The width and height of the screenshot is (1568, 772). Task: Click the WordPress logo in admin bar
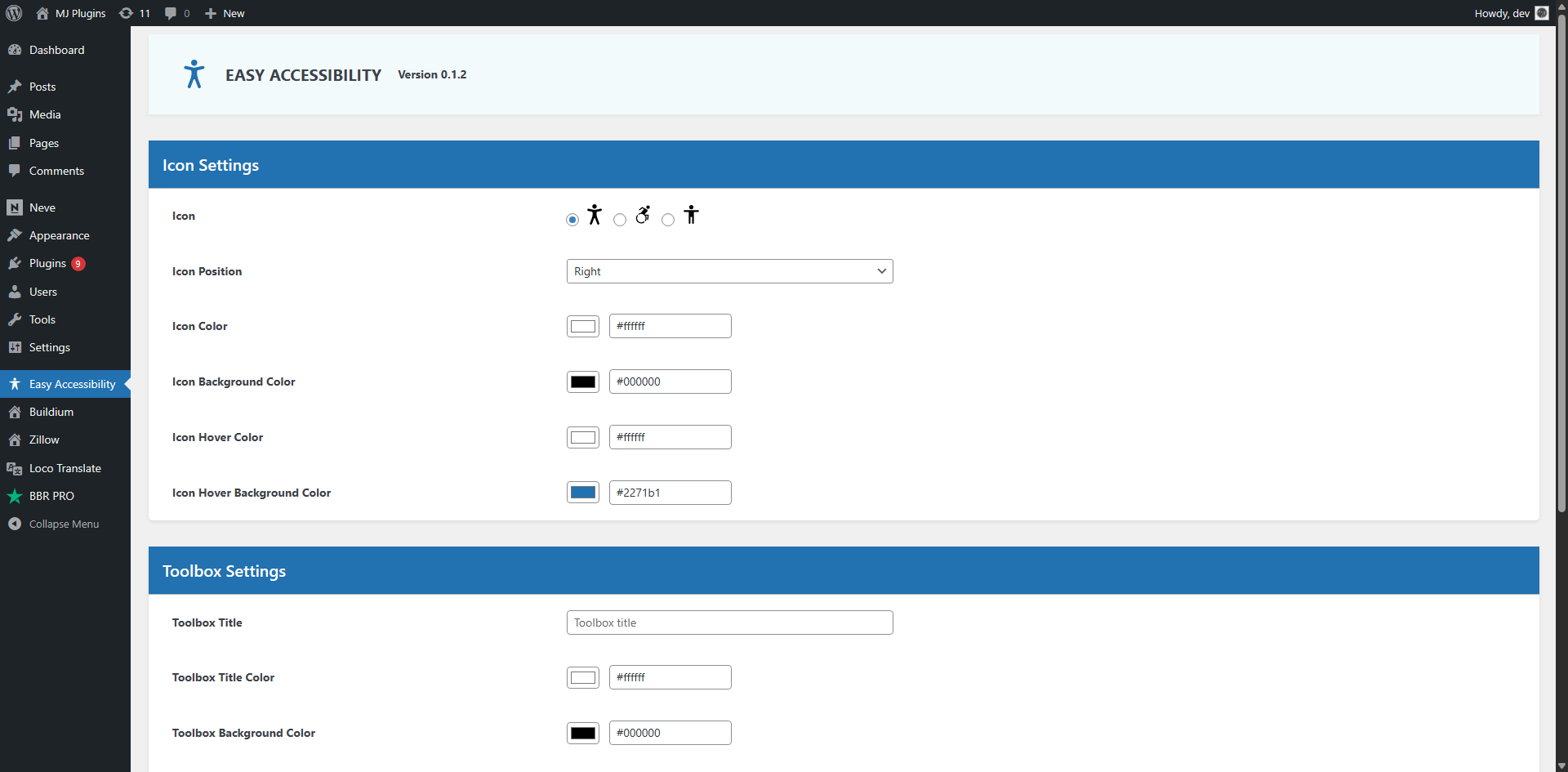pos(14,13)
